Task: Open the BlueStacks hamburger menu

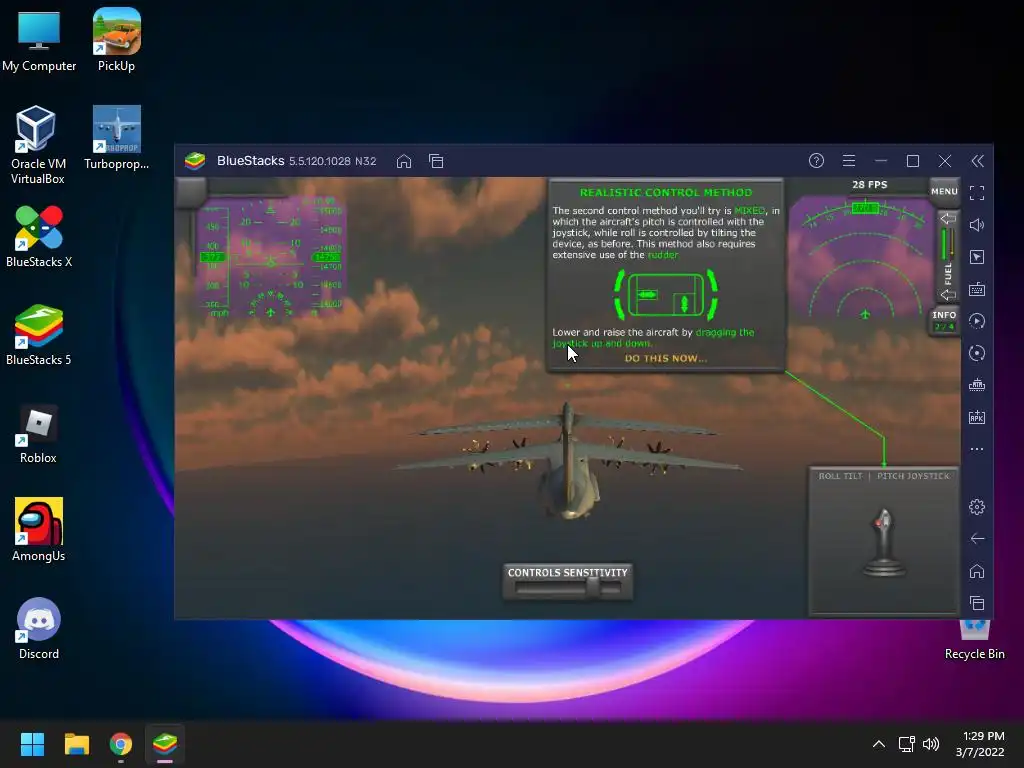Action: (849, 161)
